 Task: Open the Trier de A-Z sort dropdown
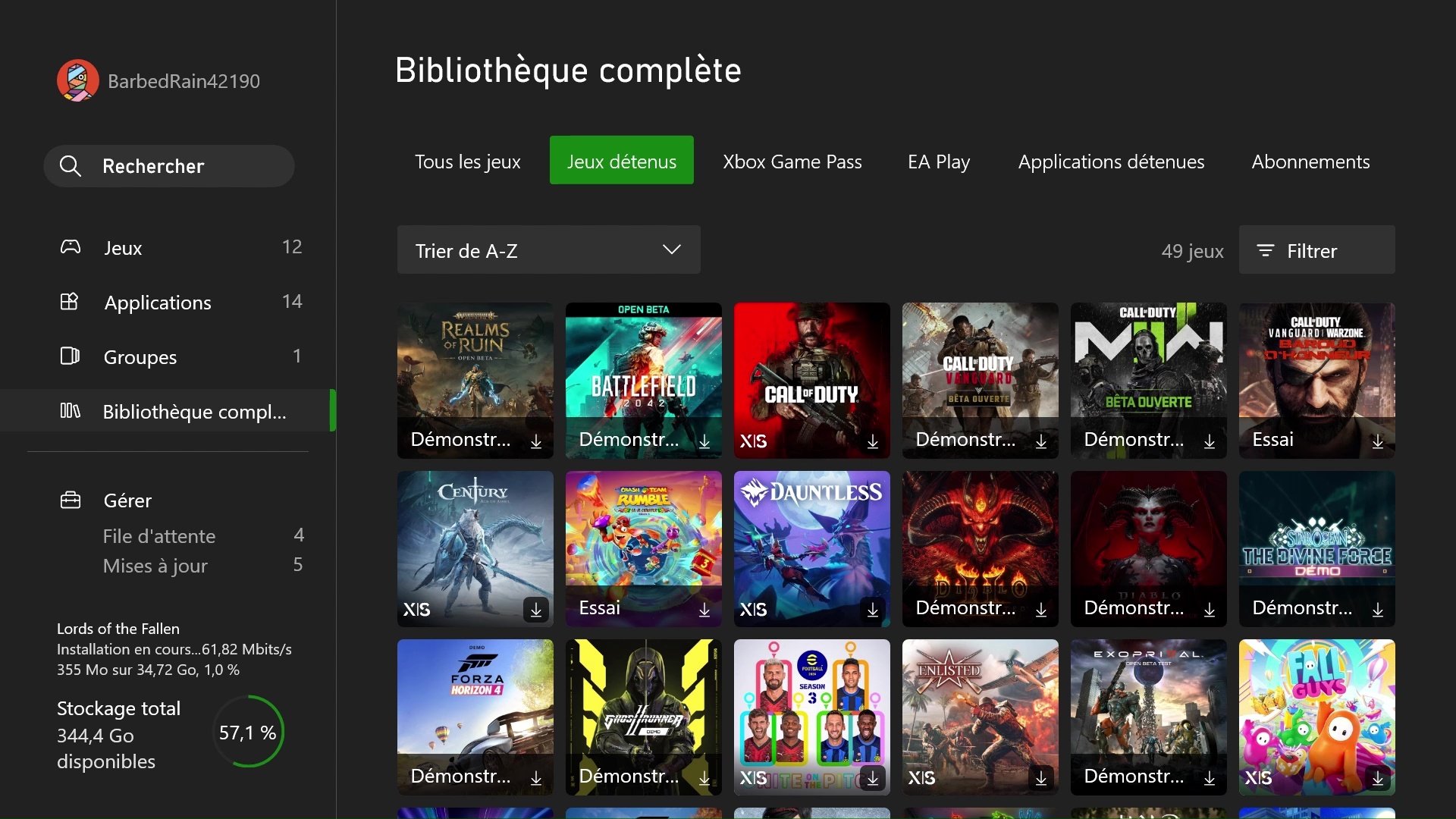[x=548, y=249]
